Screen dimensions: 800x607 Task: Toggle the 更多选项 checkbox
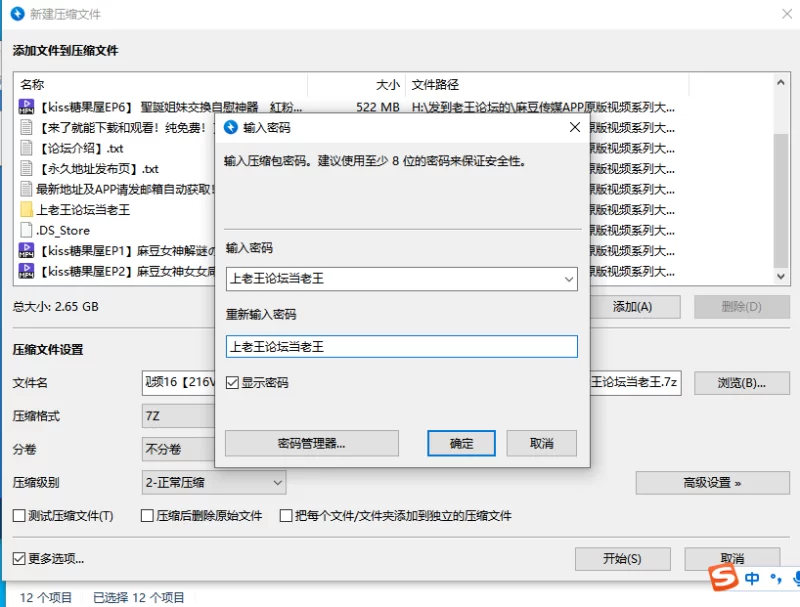pyautogui.click(x=19, y=559)
